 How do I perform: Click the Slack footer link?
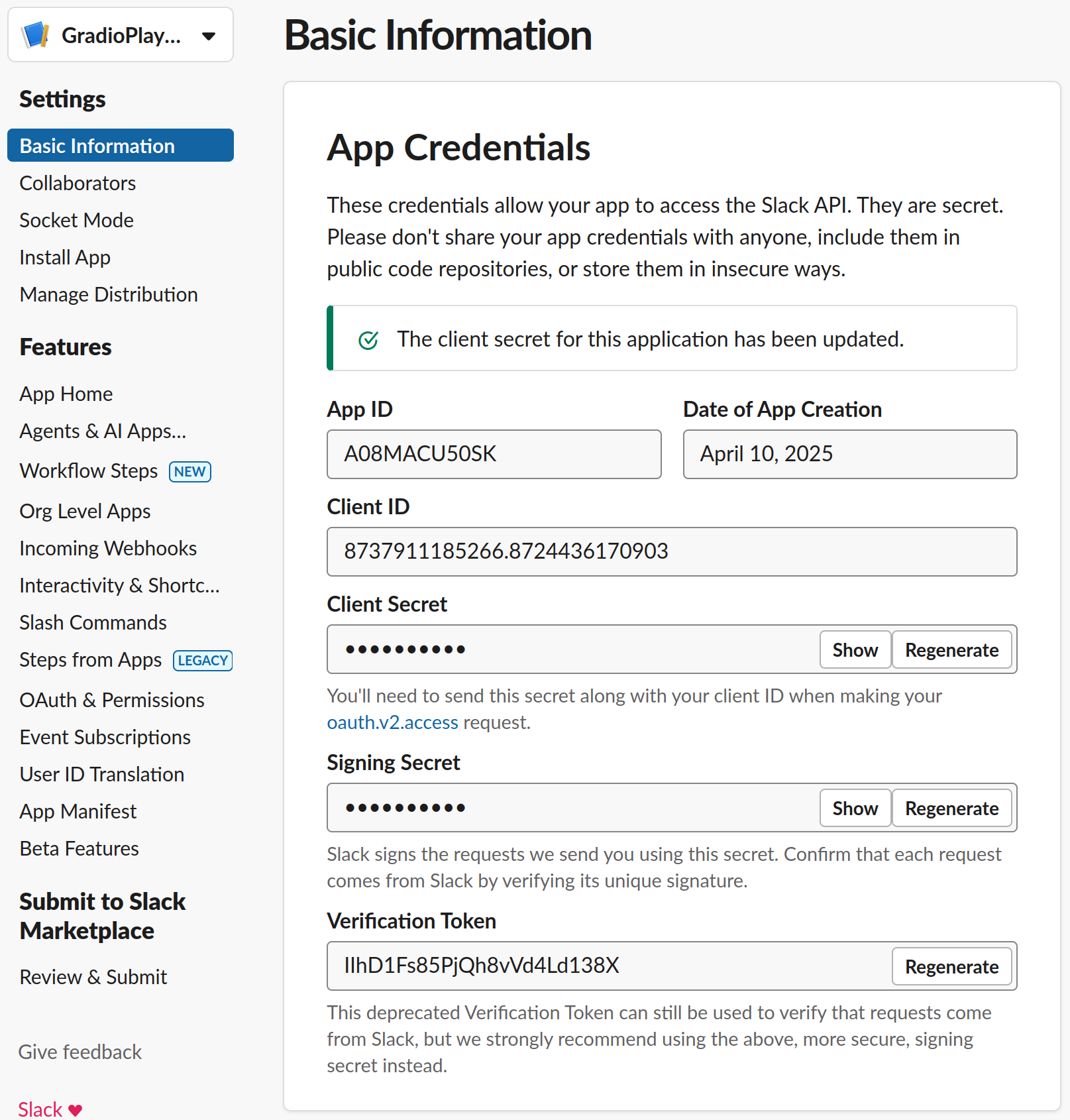point(40,1109)
